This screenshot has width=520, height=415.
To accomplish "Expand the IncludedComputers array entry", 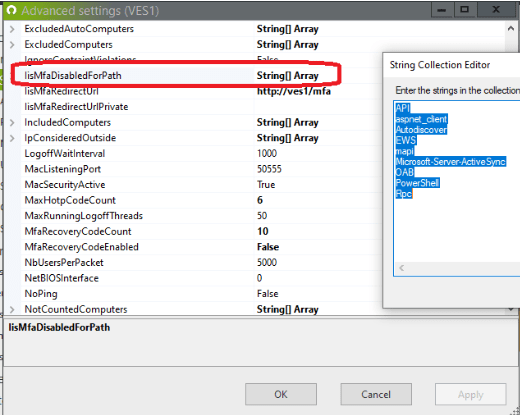I will 12,123.
